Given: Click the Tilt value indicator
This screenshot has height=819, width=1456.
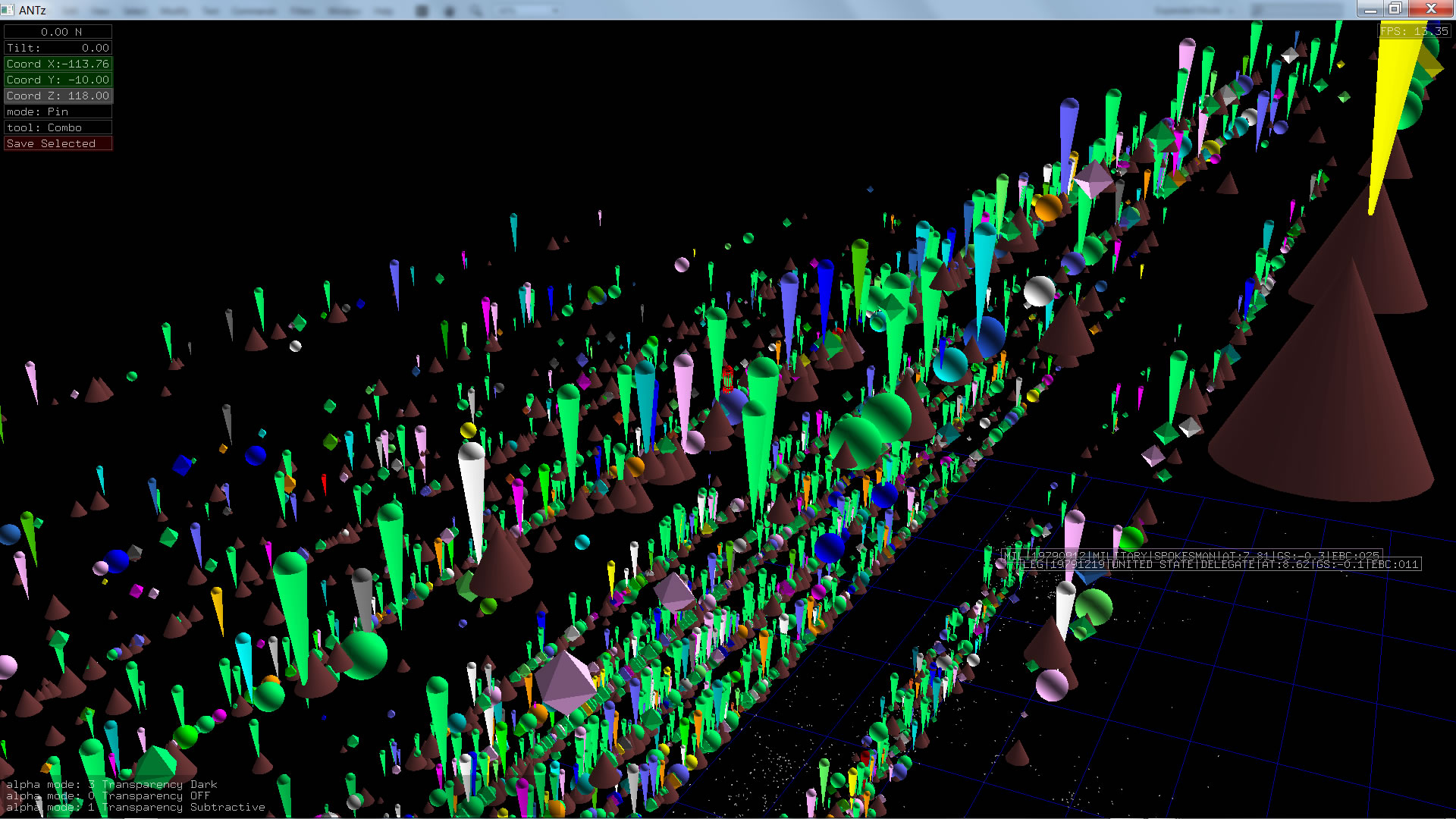Looking at the screenshot, I should (x=58, y=48).
